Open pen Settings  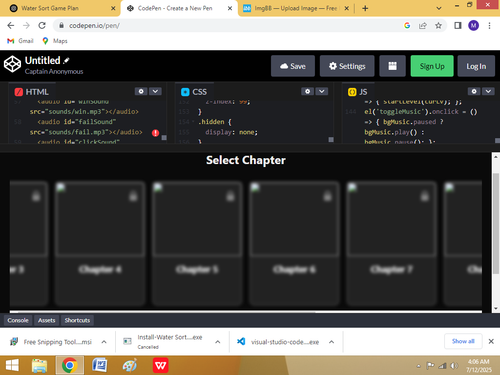pyautogui.click(x=347, y=66)
